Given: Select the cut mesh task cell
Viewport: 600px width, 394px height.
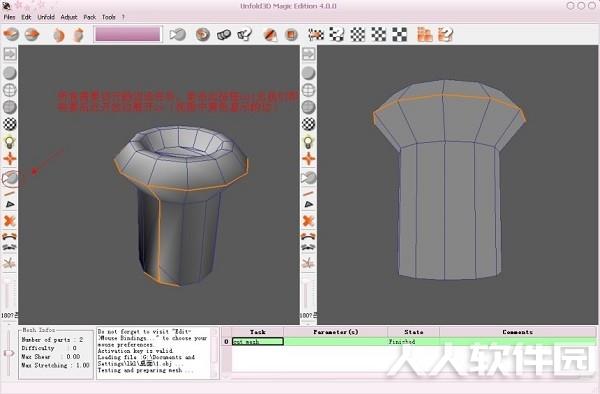Looking at the screenshot, I should (258, 342).
